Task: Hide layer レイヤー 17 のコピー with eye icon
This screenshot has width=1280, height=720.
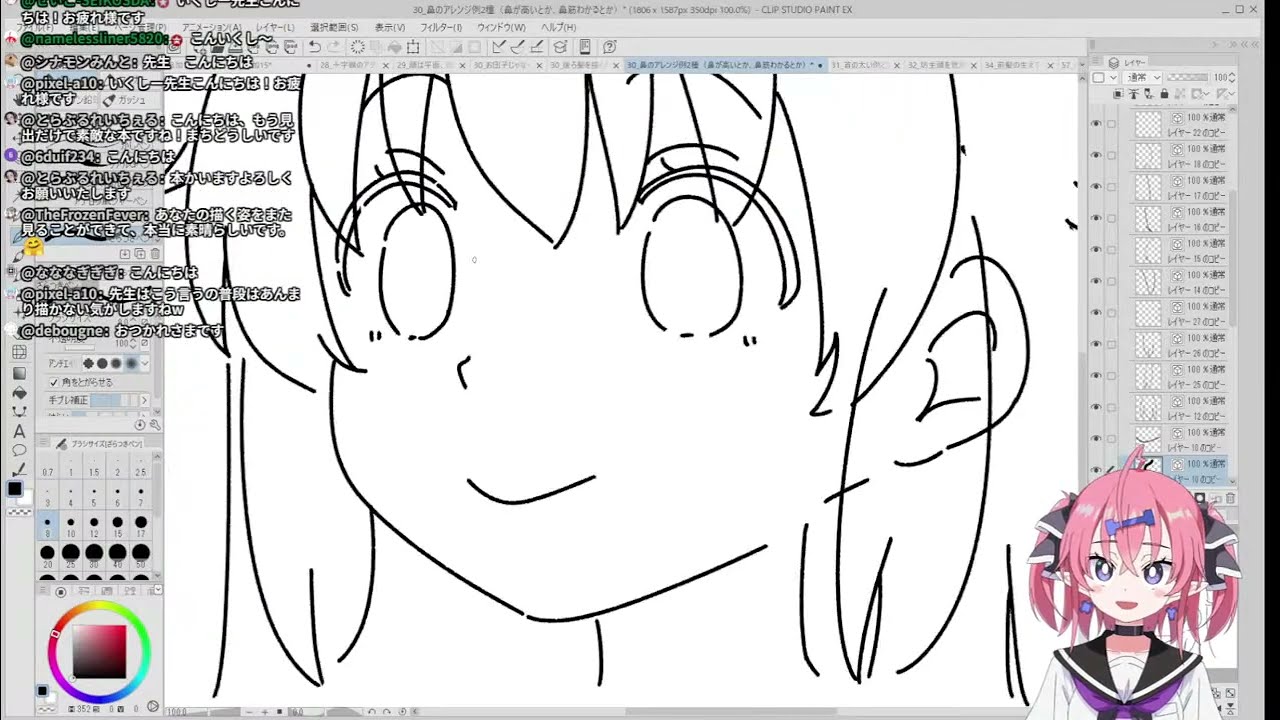Action: (1096, 186)
